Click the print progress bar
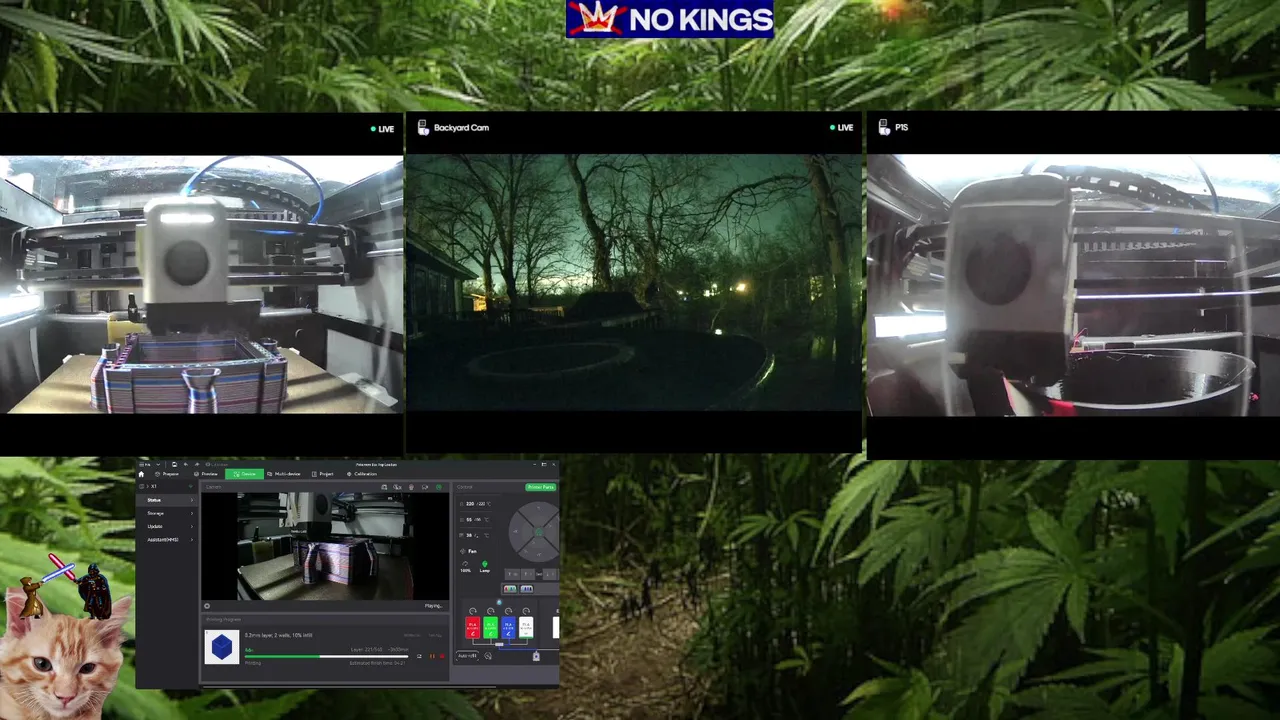Screen dimensions: 1280x720 (326, 656)
